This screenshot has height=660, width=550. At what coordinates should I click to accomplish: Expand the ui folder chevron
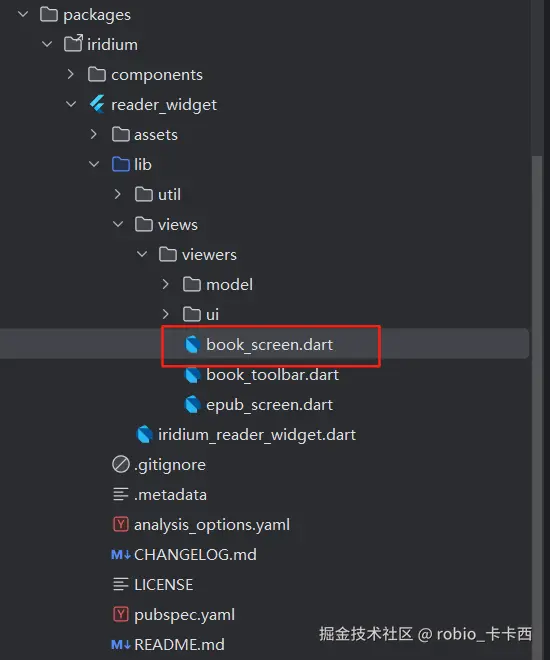(x=165, y=314)
